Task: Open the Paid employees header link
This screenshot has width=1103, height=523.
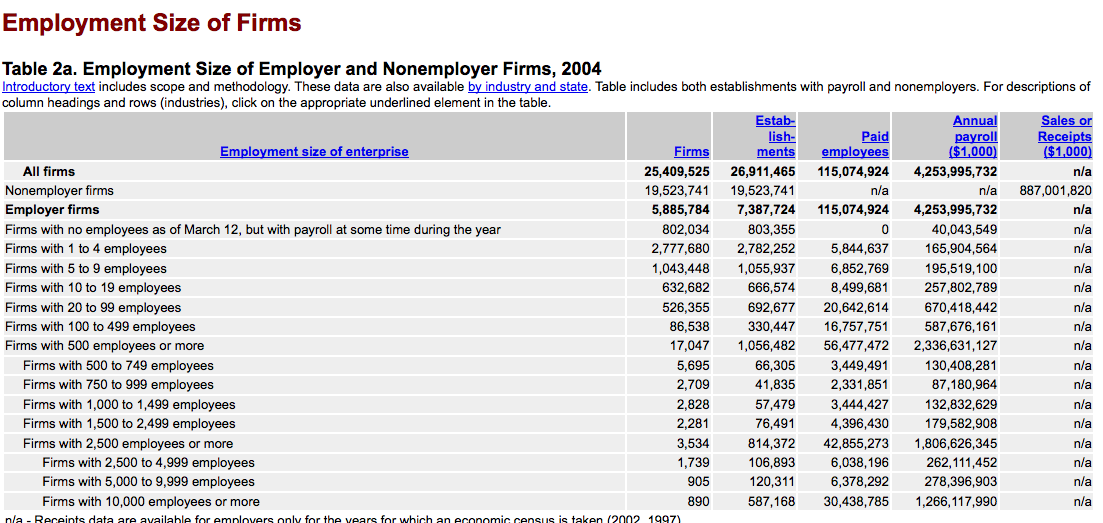Action: pyautogui.click(x=855, y=143)
